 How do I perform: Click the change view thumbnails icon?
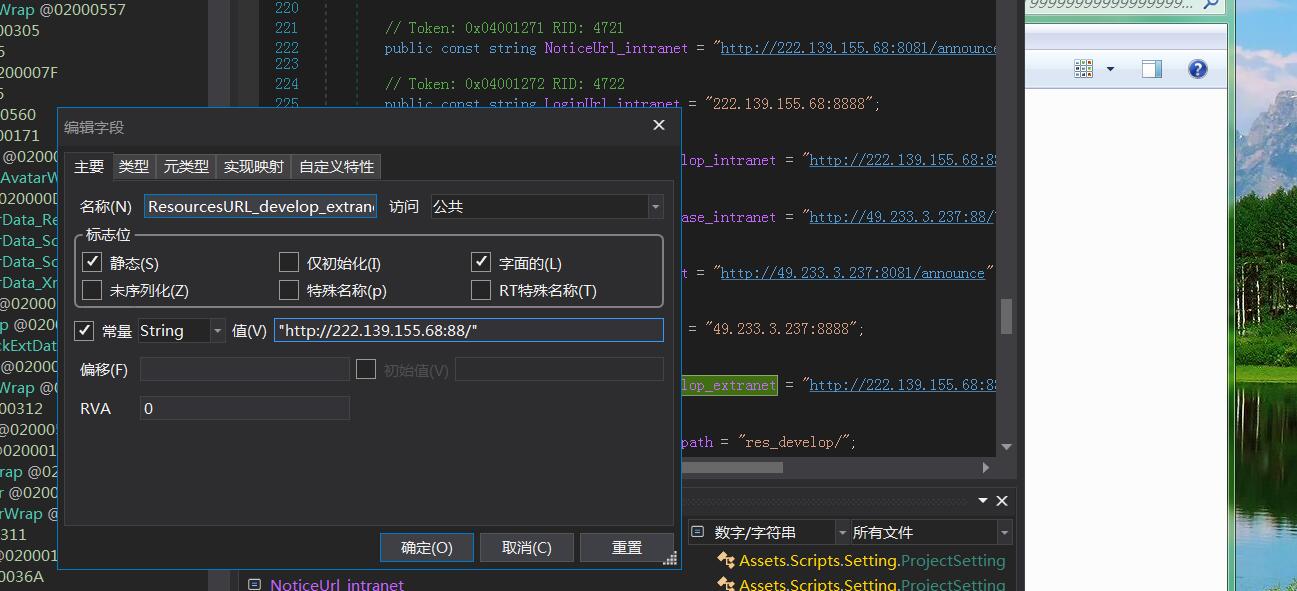1083,69
